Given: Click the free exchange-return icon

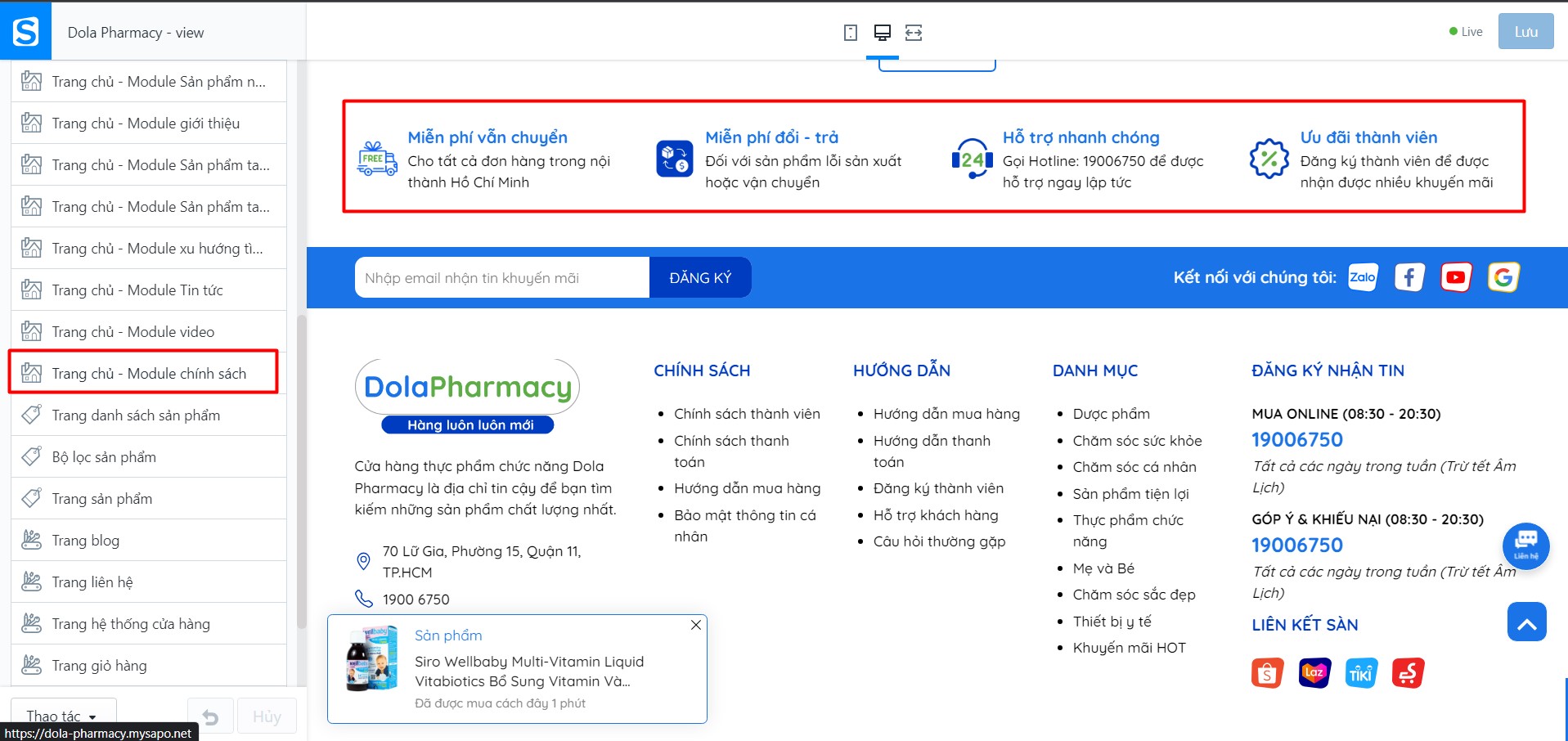Looking at the screenshot, I should pos(675,159).
